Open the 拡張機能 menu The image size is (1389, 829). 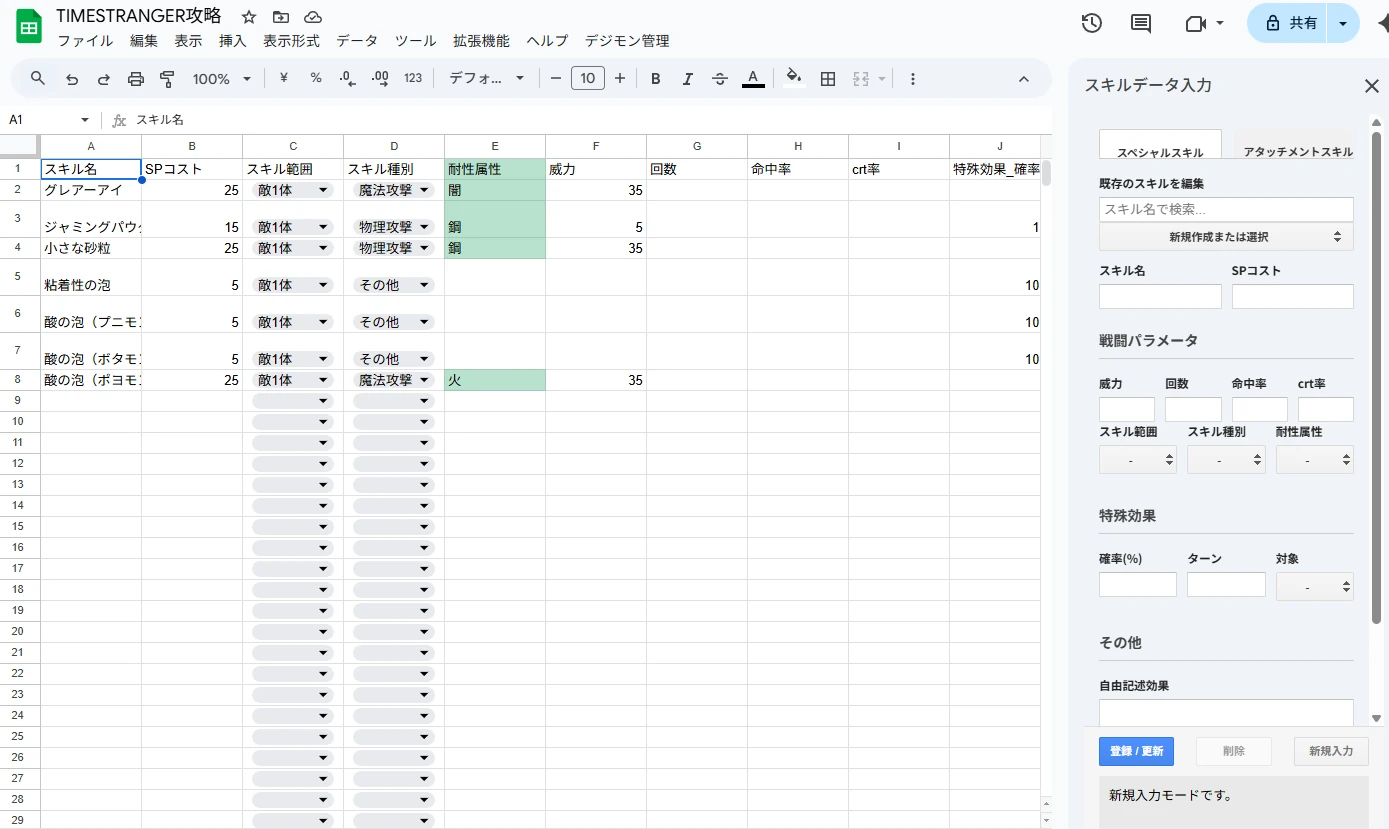[481, 41]
